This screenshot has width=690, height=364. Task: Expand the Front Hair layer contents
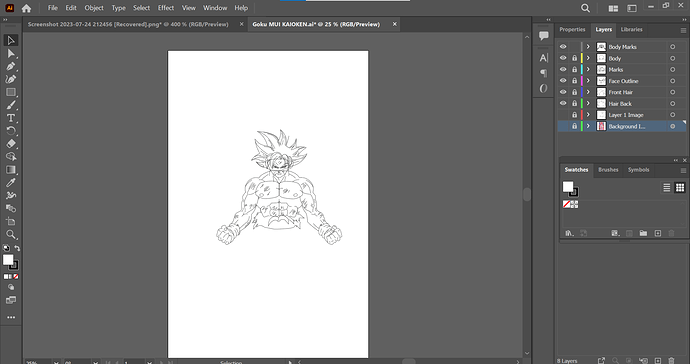click(x=588, y=92)
